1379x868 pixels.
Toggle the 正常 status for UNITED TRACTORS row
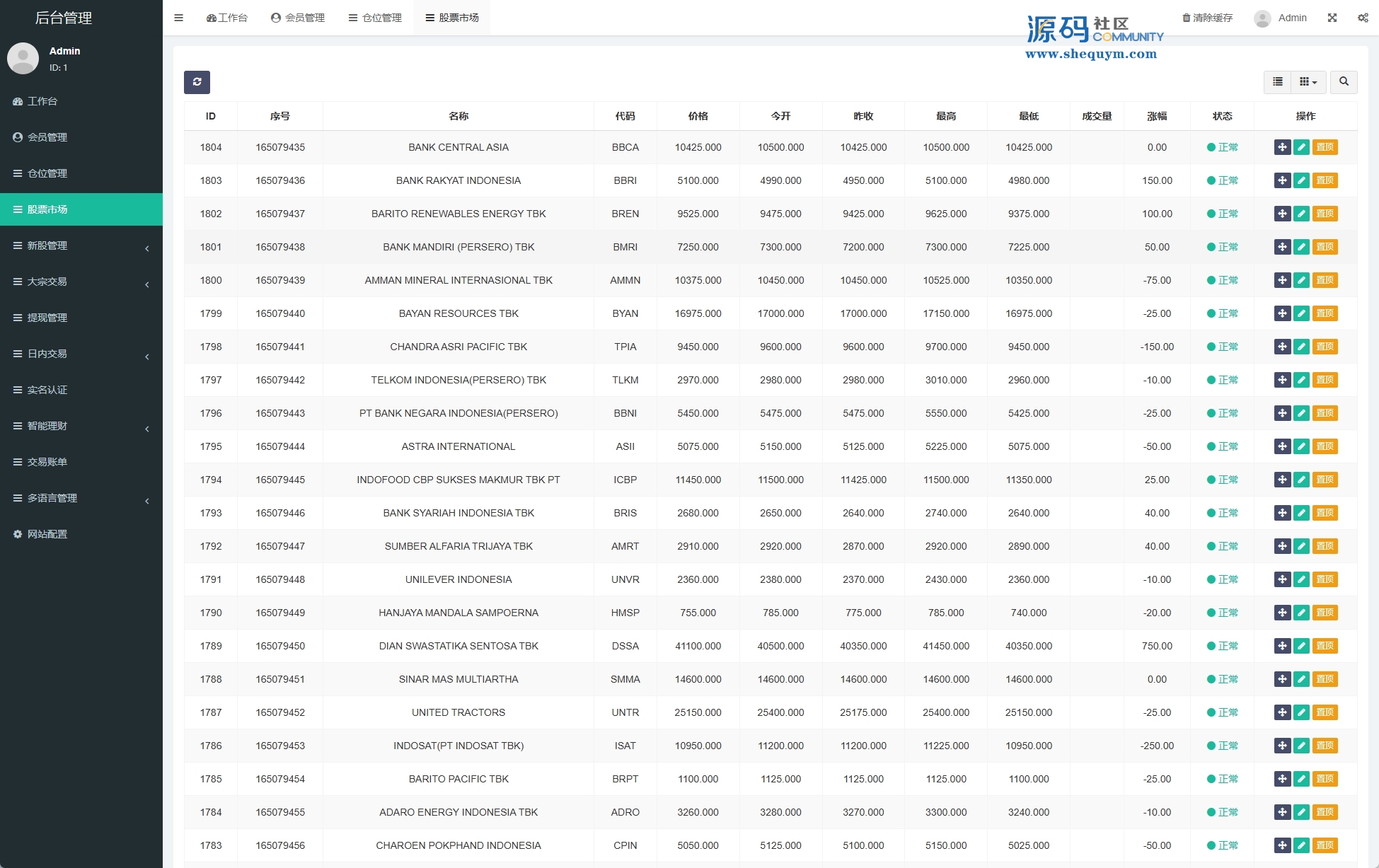coord(1223,712)
